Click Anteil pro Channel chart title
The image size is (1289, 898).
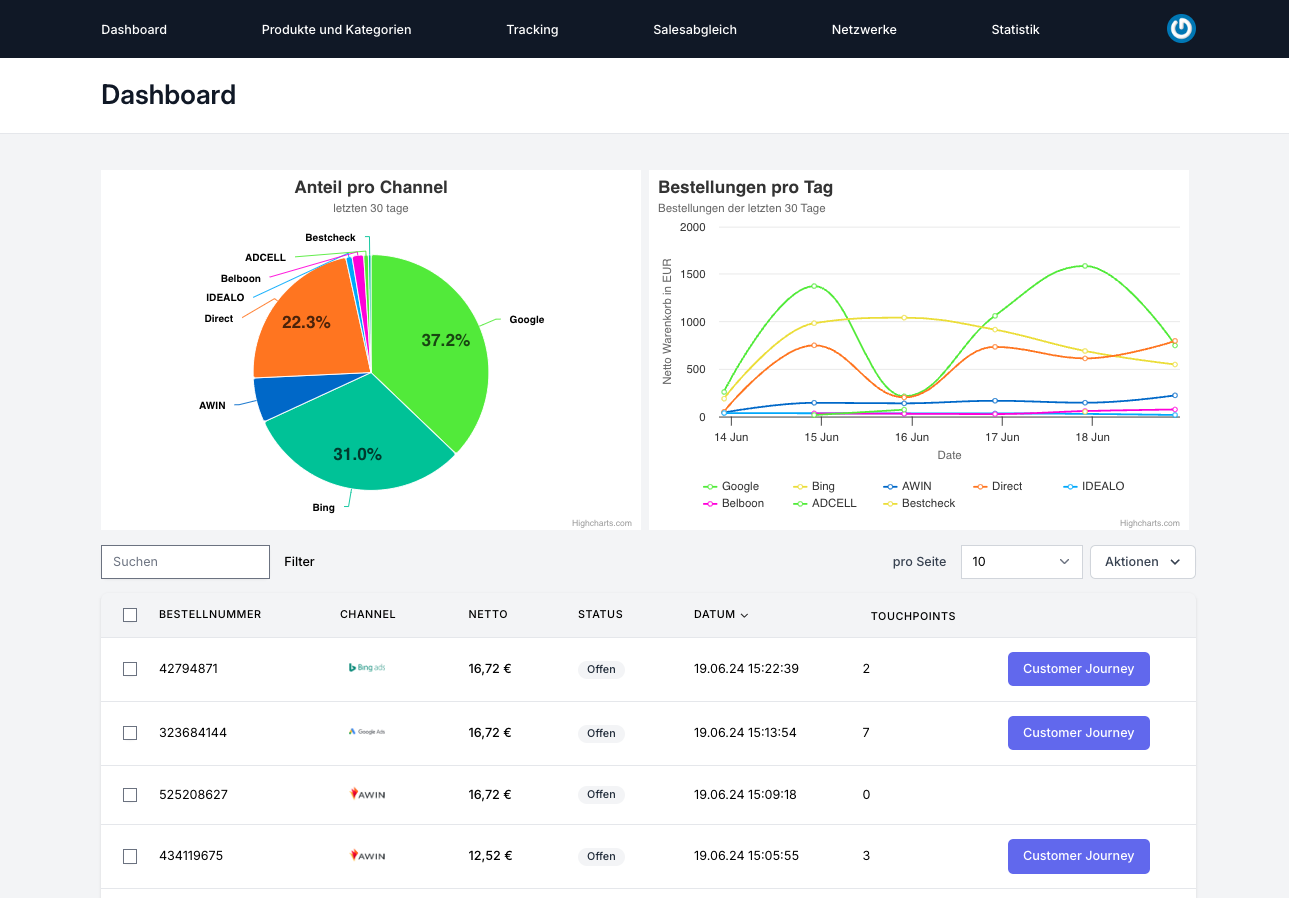coord(371,187)
